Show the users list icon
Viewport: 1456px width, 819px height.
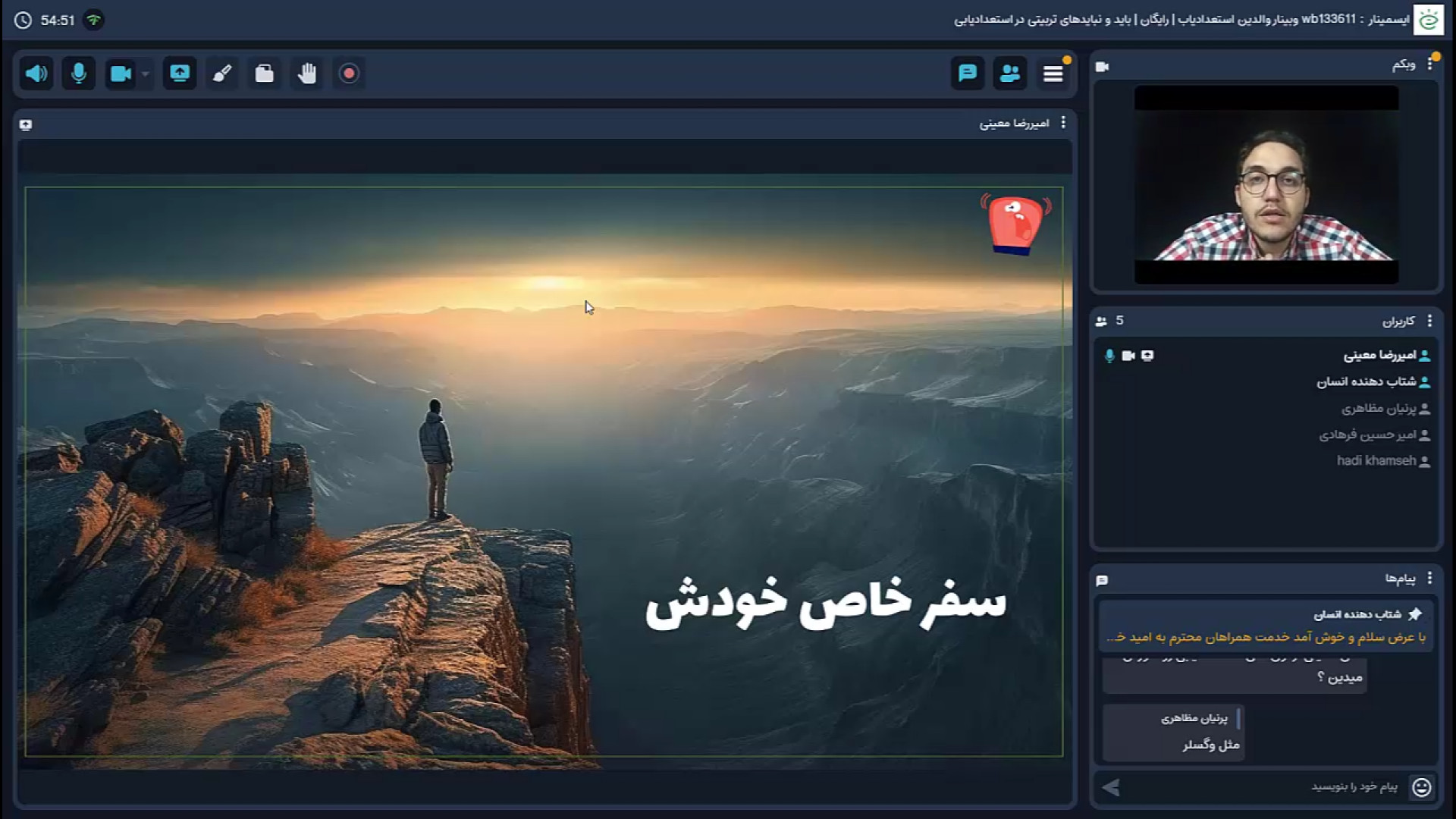(x=1009, y=74)
